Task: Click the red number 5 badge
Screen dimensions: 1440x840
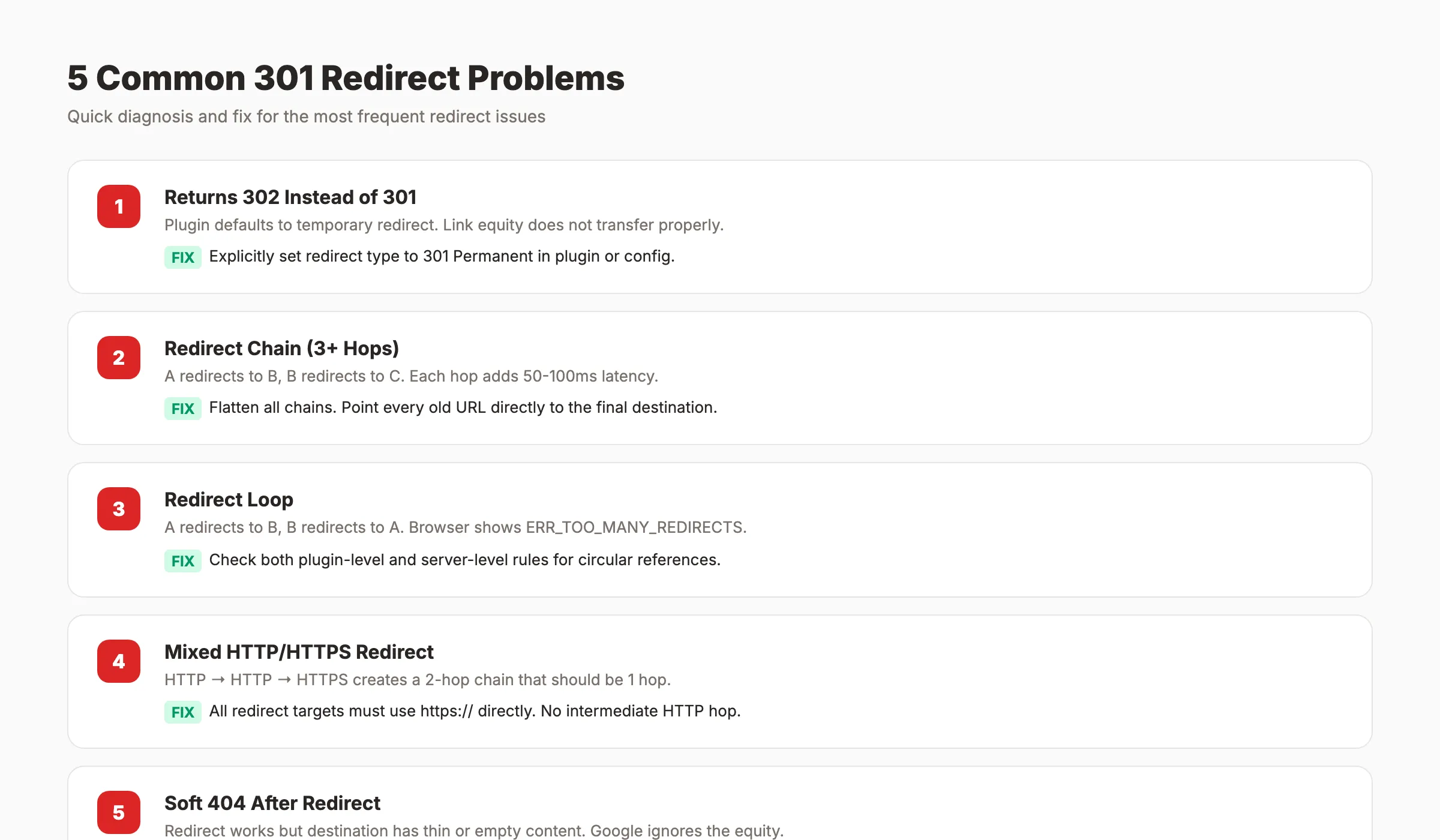Action: coord(119,812)
